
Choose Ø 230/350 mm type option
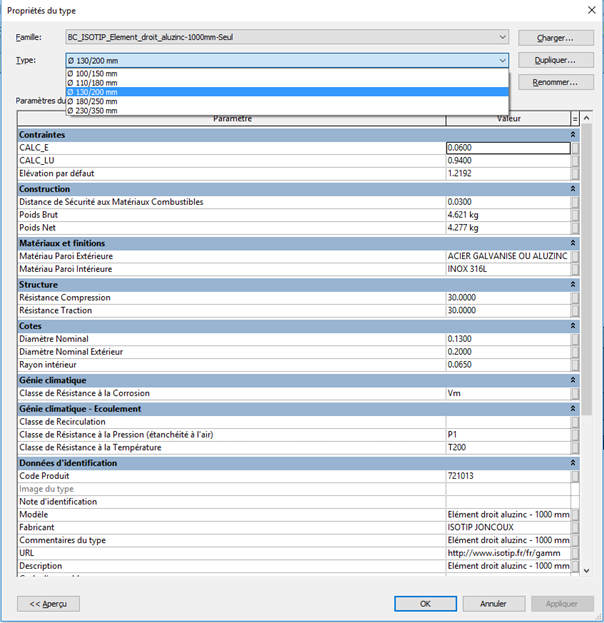tap(96, 110)
